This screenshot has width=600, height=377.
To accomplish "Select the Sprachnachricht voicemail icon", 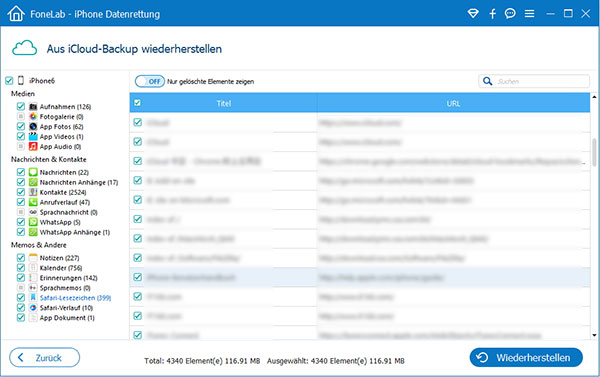I will pyautogui.click(x=33, y=212).
